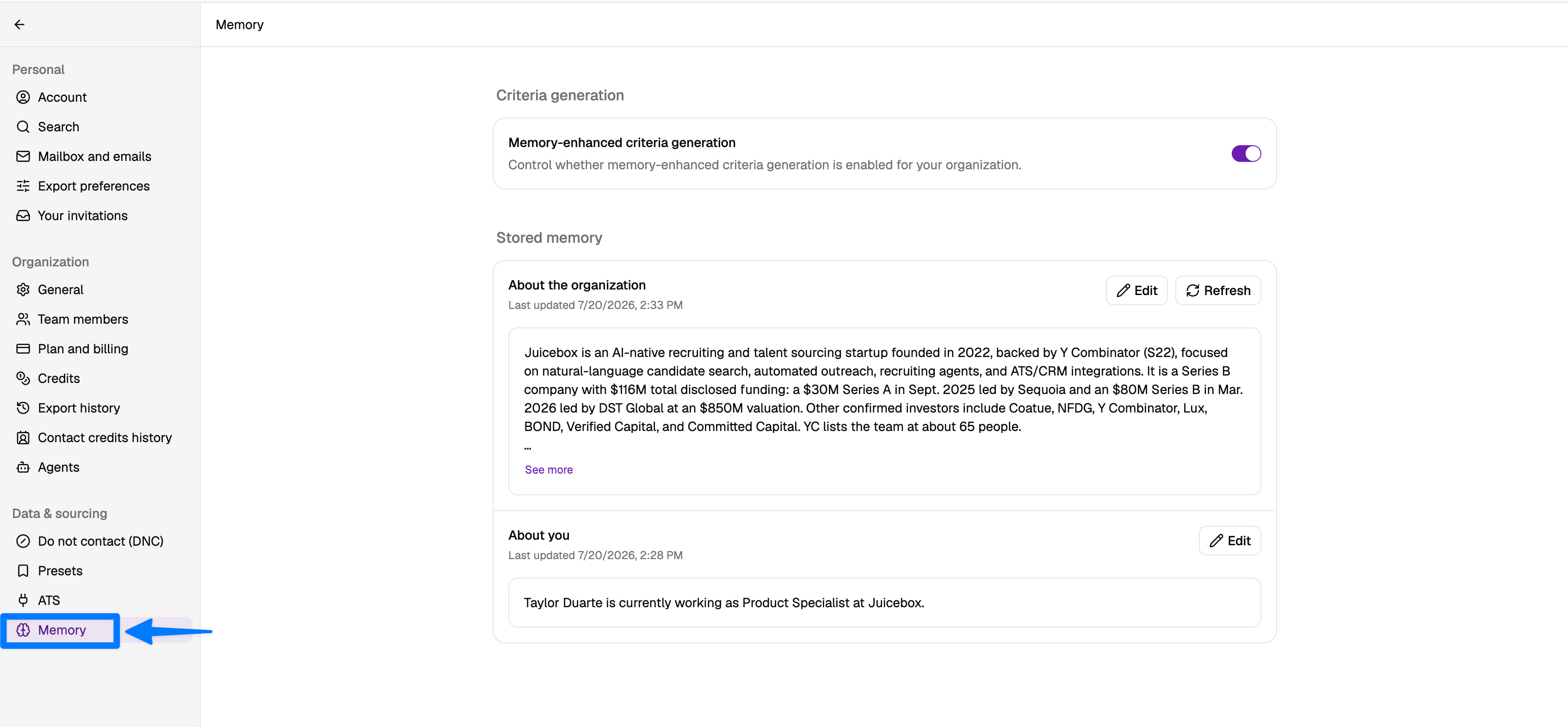This screenshot has height=727, width=1568.
Task: Click the back arrow icon
Action: point(19,25)
